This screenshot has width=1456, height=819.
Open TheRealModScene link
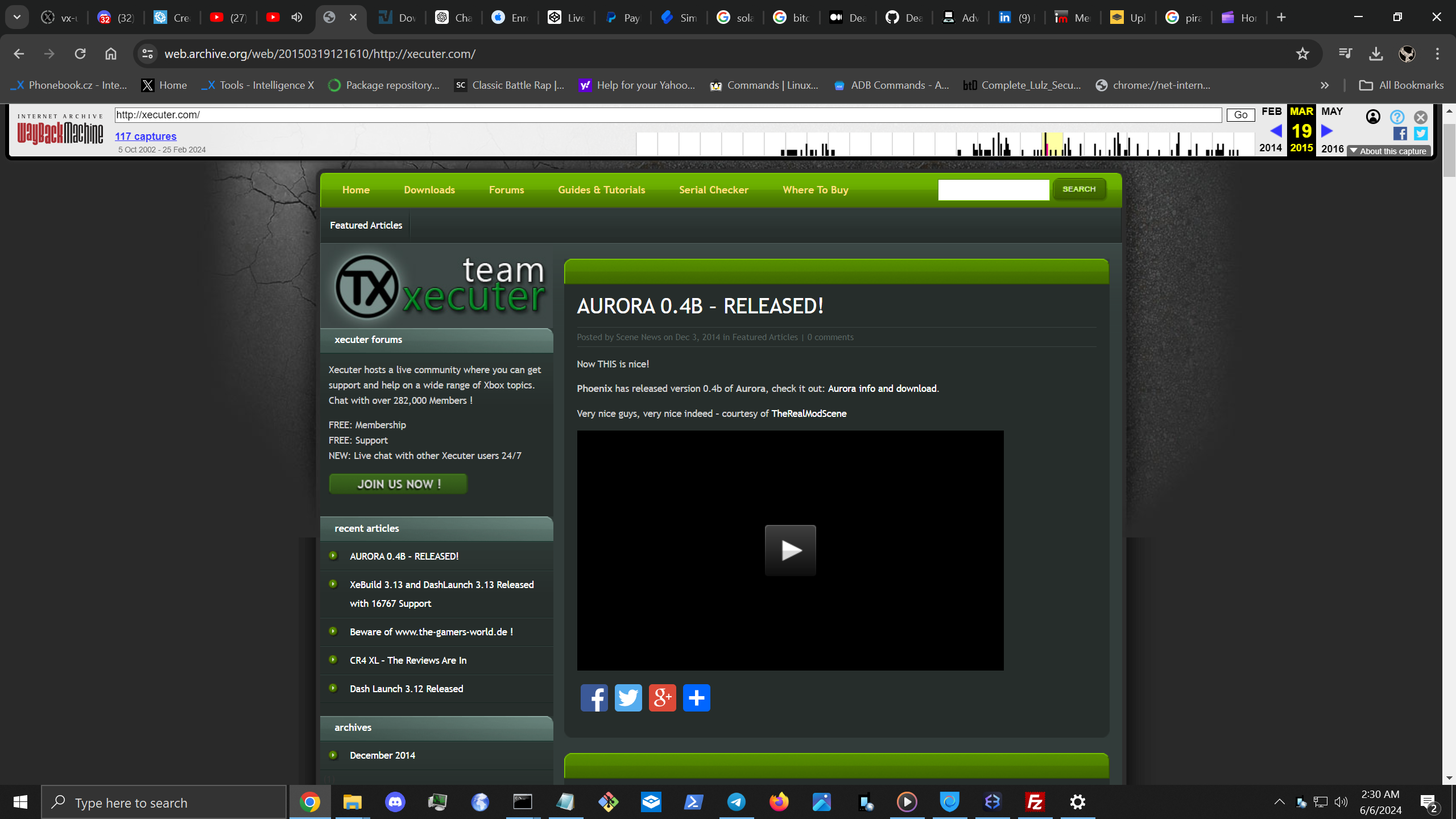click(808, 413)
